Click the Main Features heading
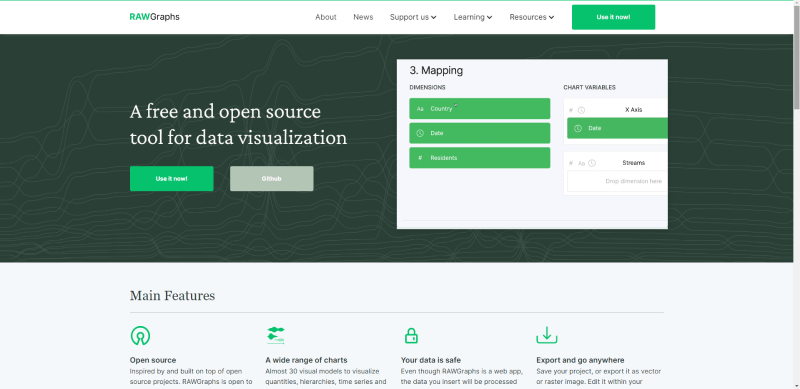 tap(172, 296)
